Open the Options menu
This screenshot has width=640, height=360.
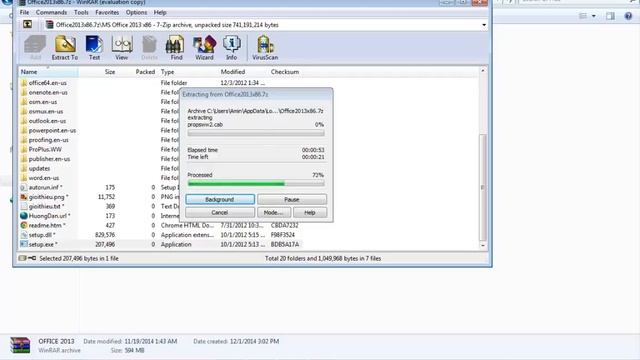point(136,13)
